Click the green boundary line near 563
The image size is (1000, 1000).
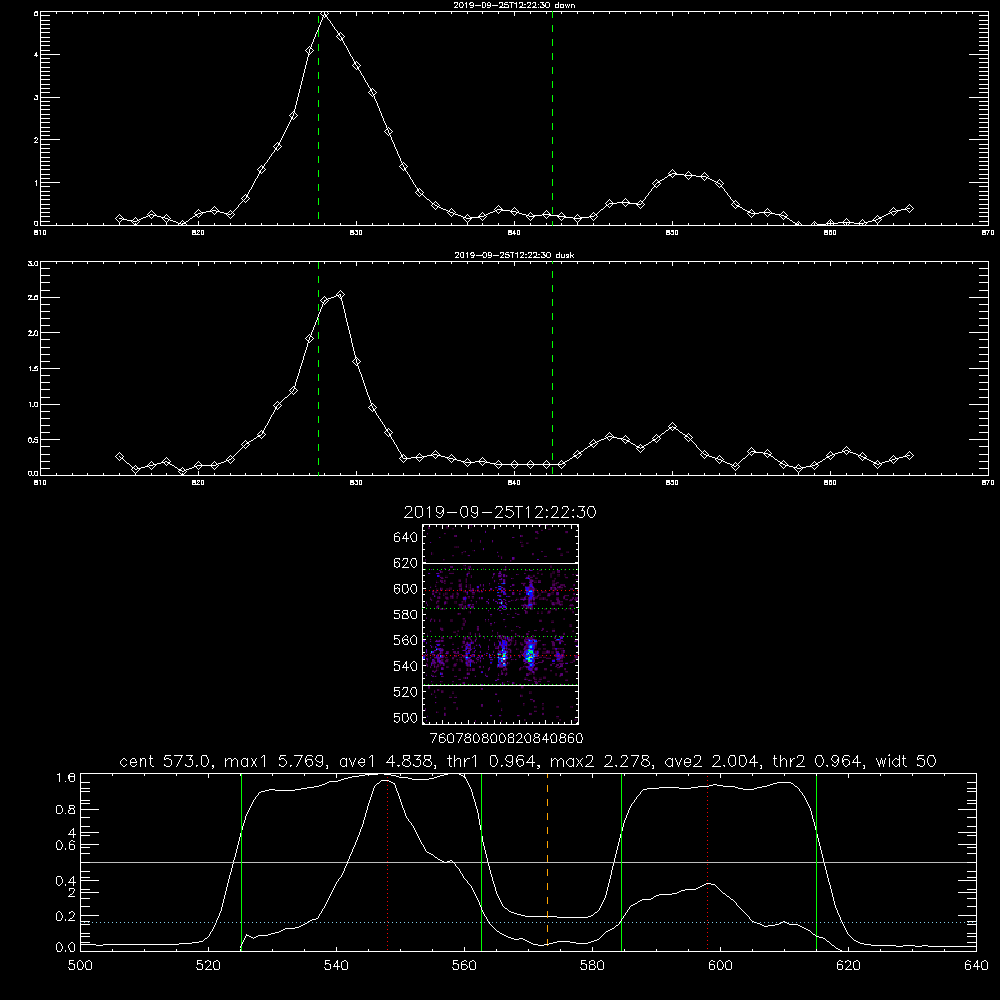point(482,861)
